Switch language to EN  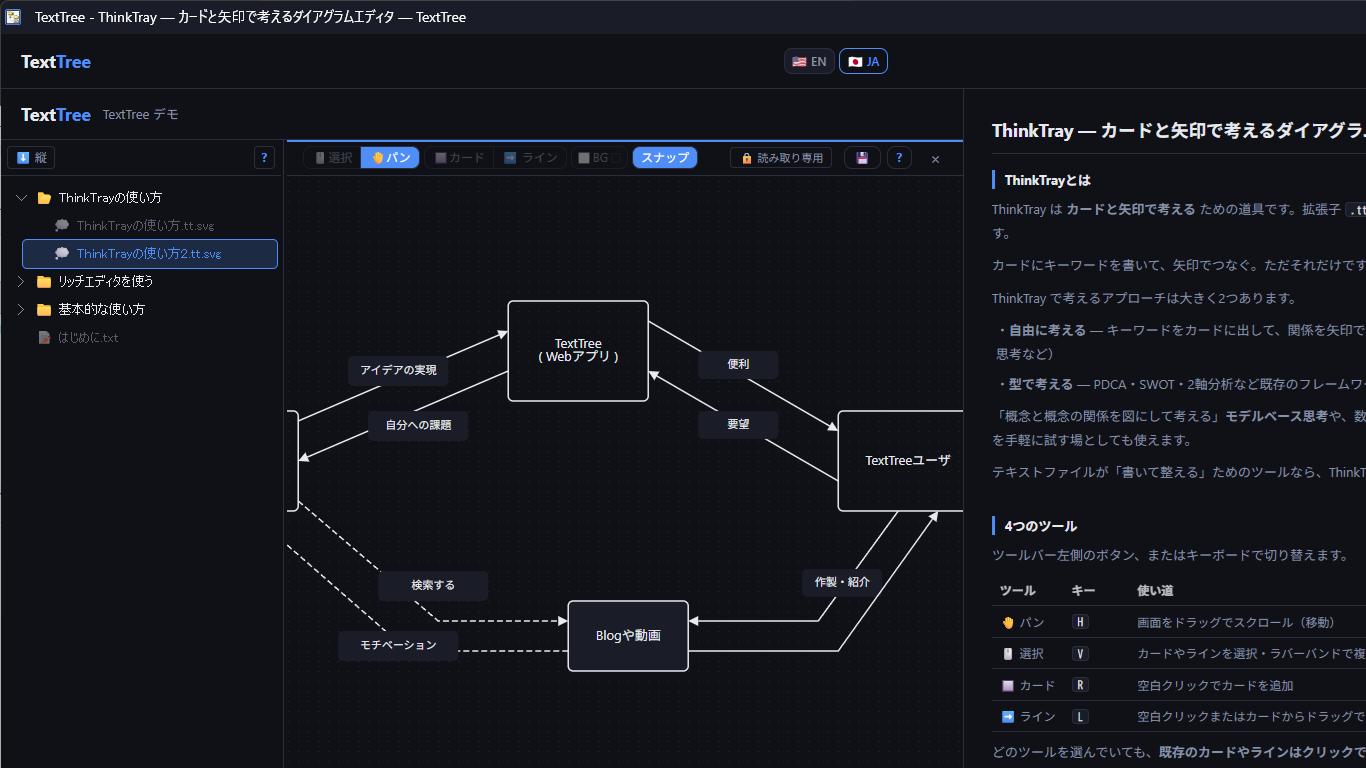pyautogui.click(x=809, y=62)
